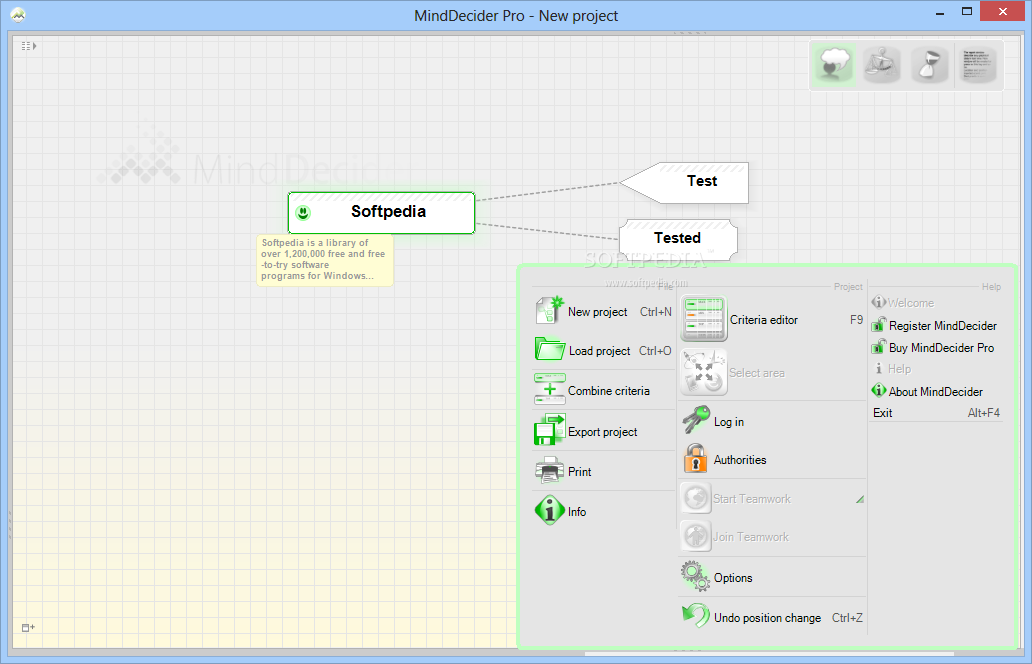Click the yellow Softpedia description note
Image resolution: width=1032 pixels, height=664 pixels.
(324, 260)
